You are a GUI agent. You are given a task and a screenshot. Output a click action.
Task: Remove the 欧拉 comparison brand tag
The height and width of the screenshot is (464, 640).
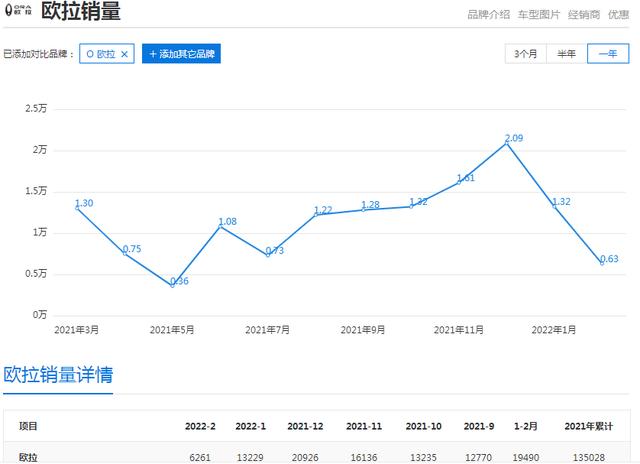point(124,54)
